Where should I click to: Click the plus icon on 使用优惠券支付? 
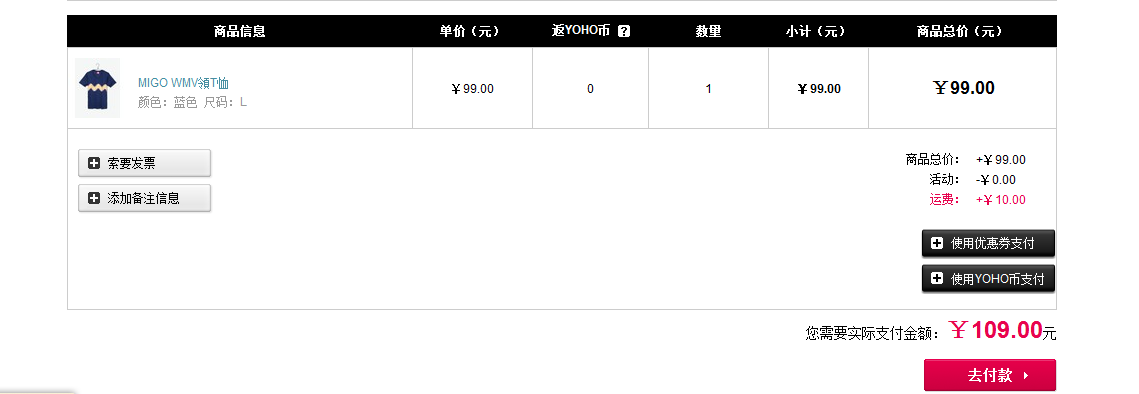coord(937,244)
